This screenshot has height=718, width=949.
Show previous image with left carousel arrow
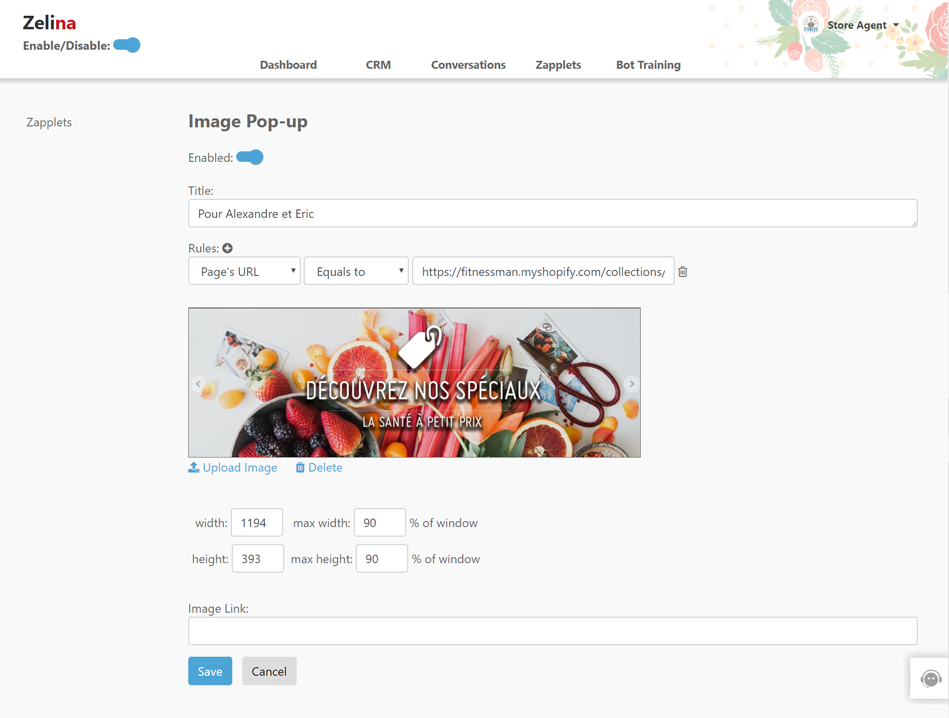198,384
